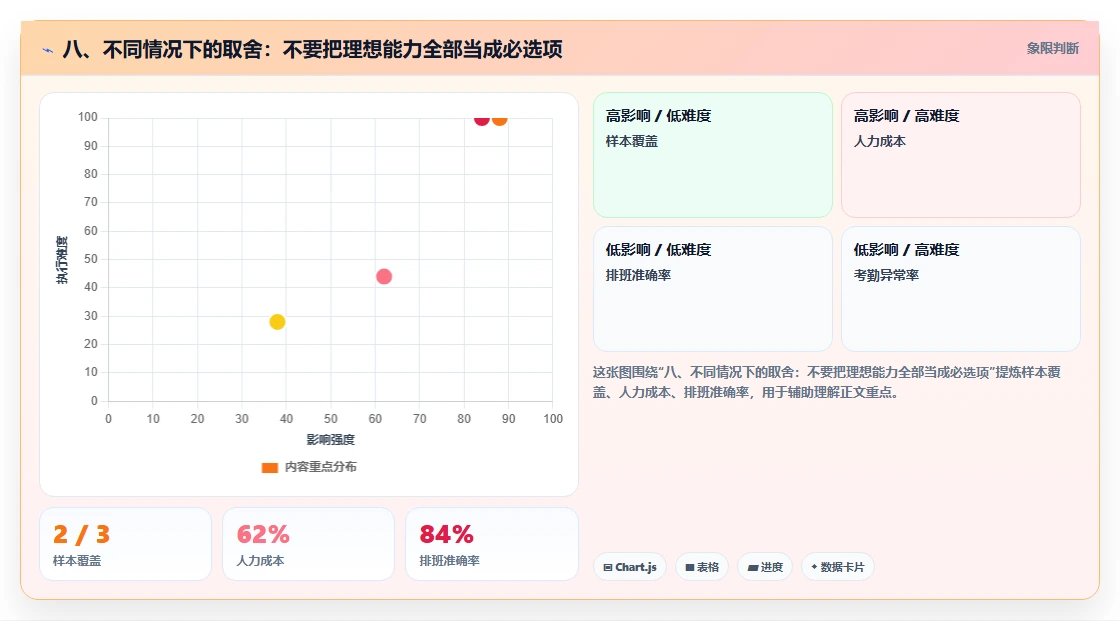Click the orange point at top of chart
Screen dimensions: 1120x621
coord(499,119)
